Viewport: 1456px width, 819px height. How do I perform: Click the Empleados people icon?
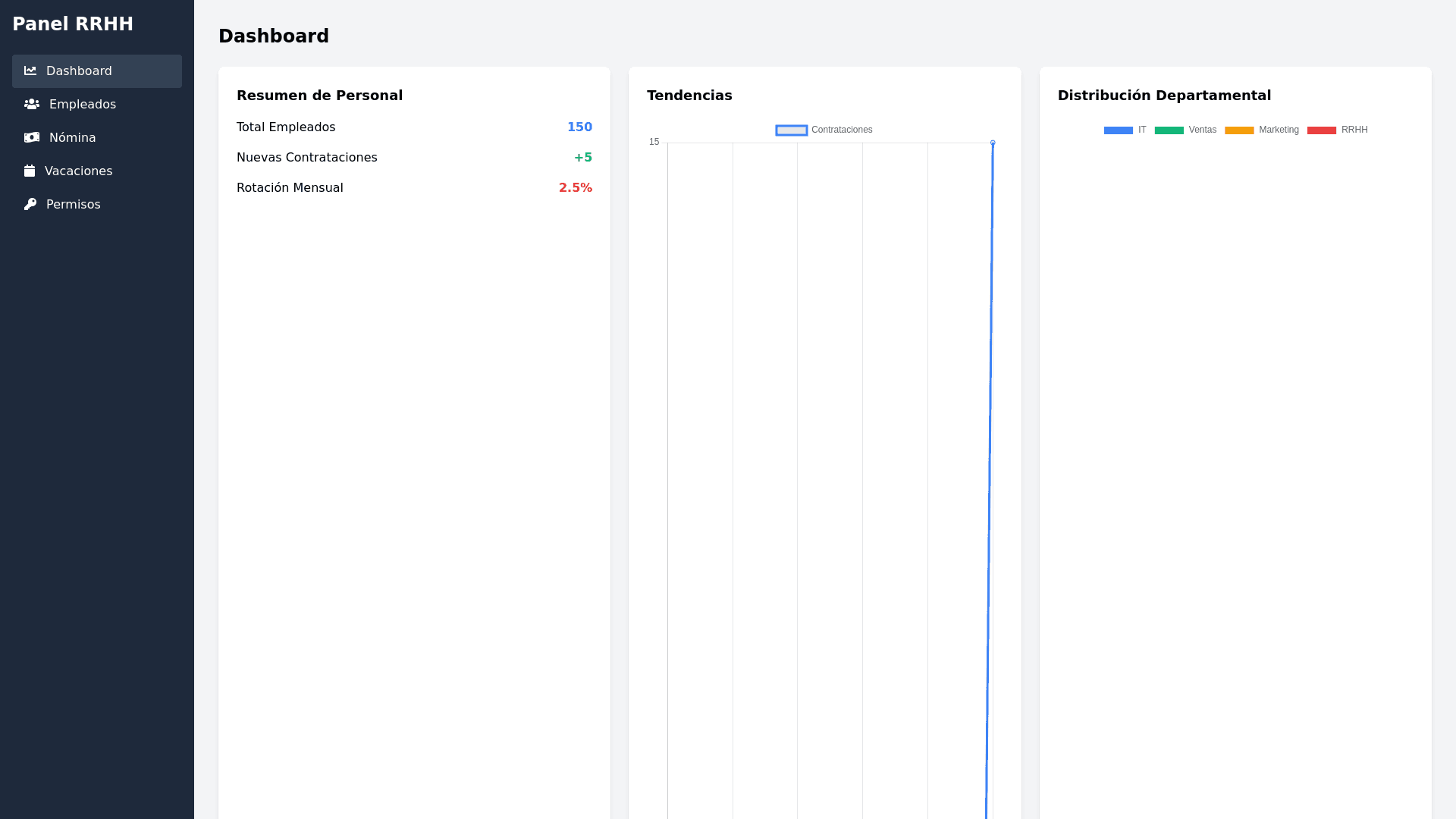coord(32,104)
